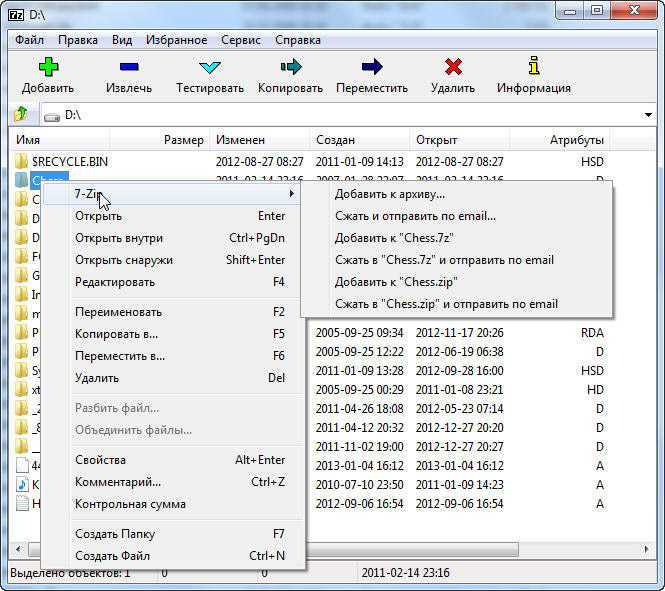The width and height of the screenshot is (665, 591).
Task: Choose Создать Файл in context menu
Action: [x=172, y=556]
